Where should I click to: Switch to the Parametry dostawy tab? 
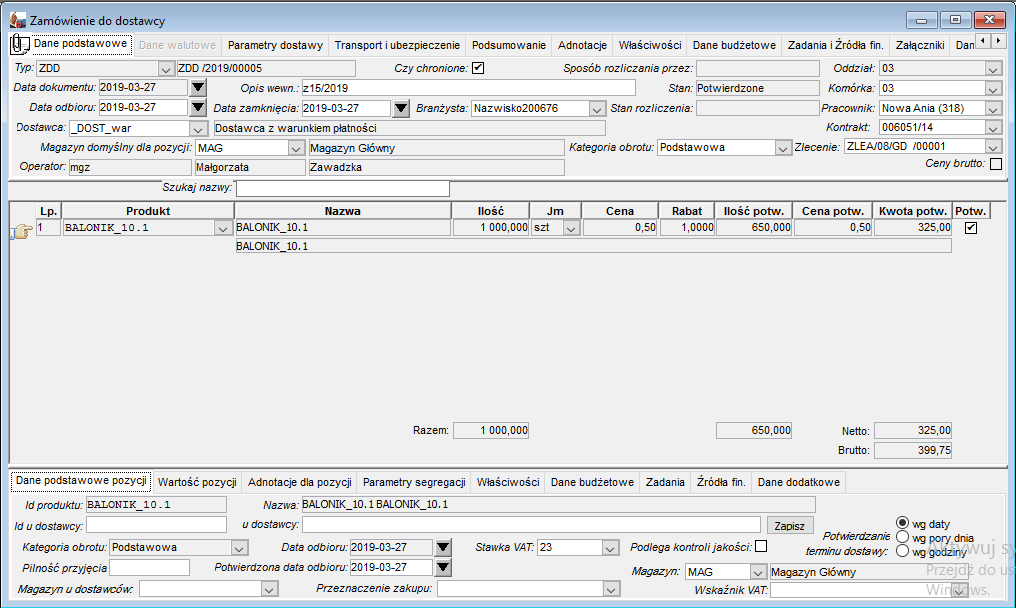coord(275,45)
